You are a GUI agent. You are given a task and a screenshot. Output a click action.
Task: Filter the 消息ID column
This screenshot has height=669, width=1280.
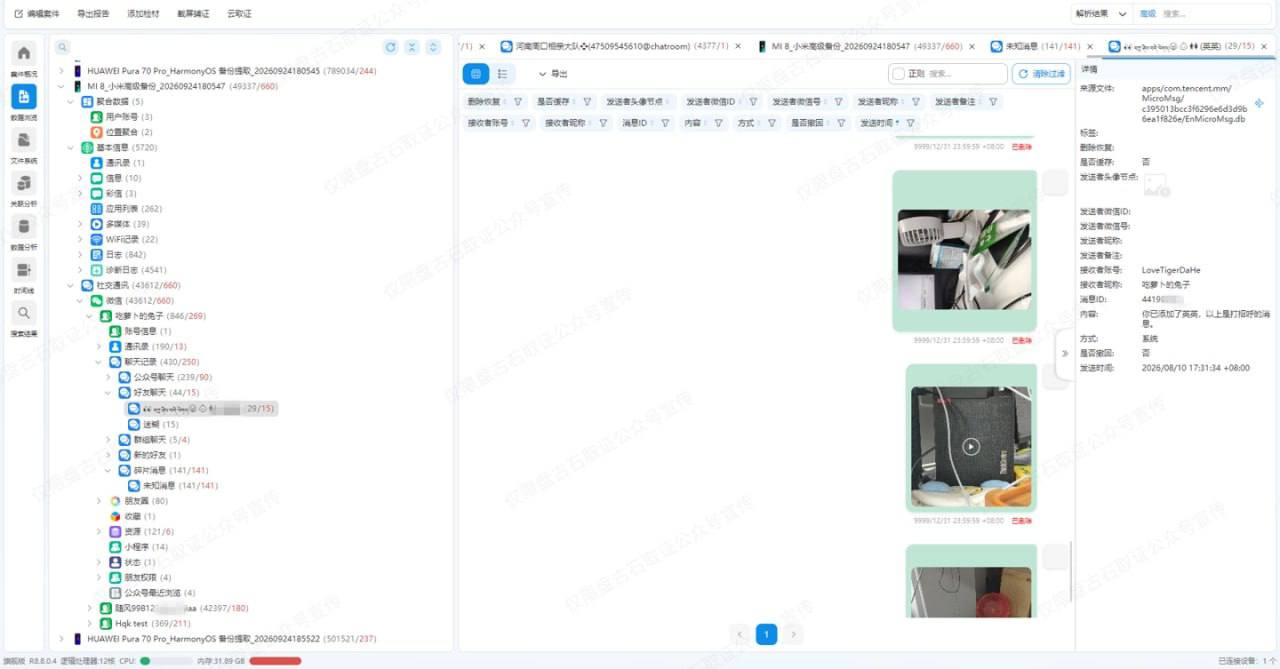point(665,123)
